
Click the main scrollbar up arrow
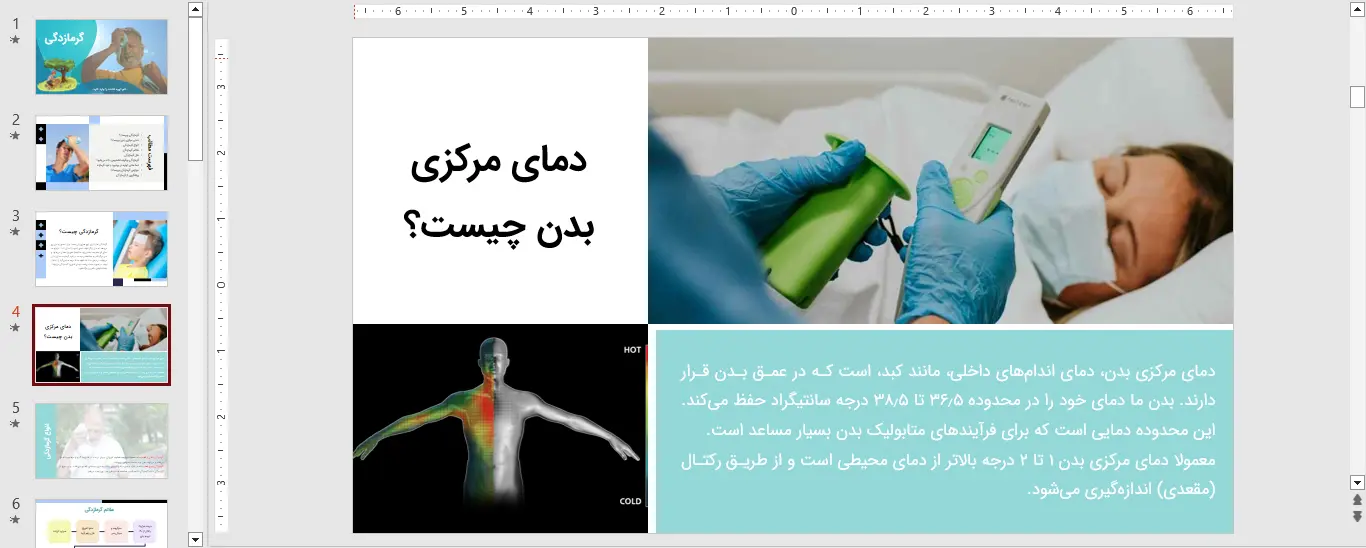point(1357,9)
